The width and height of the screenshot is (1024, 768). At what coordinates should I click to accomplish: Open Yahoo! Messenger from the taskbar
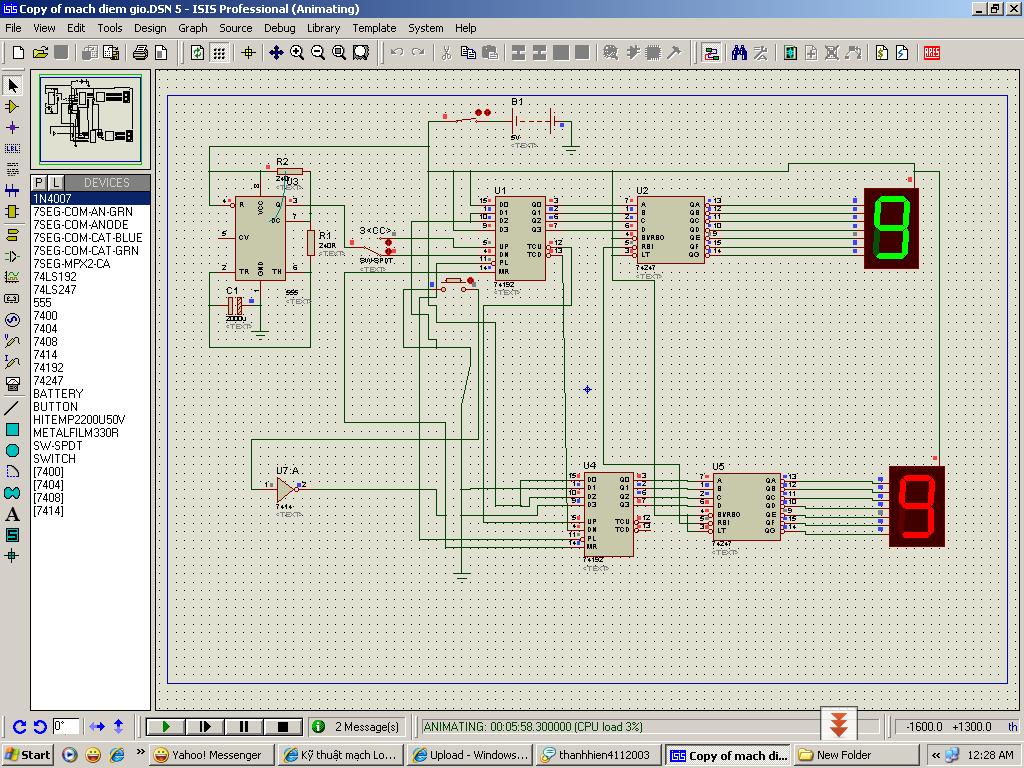tap(208, 755)
